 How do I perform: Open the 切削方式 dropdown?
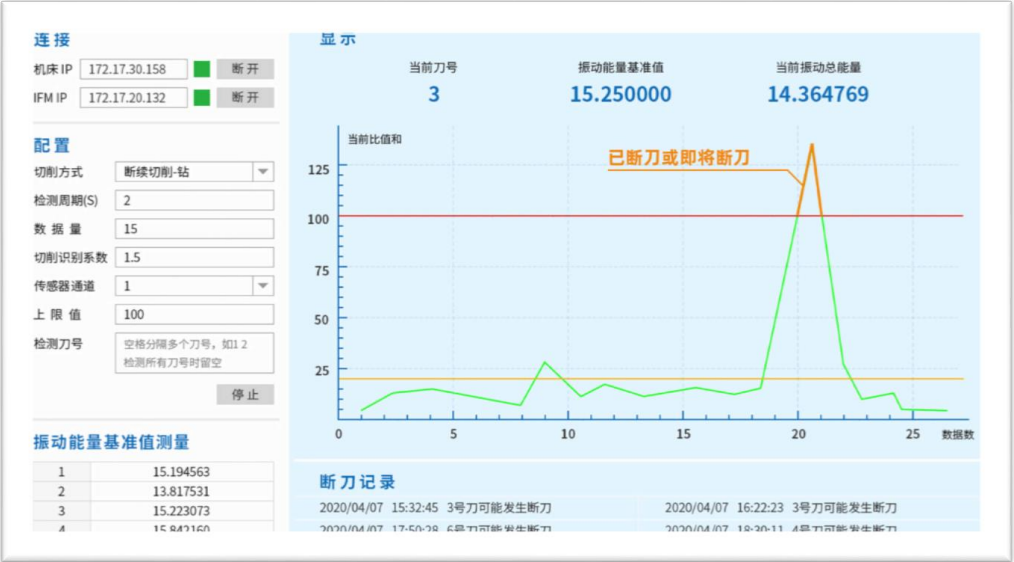(x=262, y=172)
